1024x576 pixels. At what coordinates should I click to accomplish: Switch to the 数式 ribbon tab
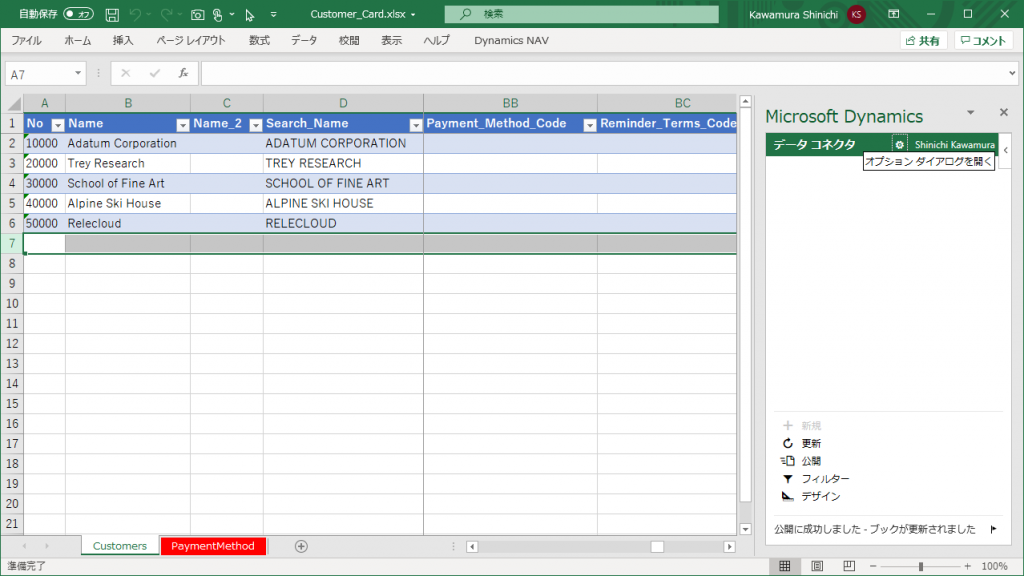click(x=259, y=40)
